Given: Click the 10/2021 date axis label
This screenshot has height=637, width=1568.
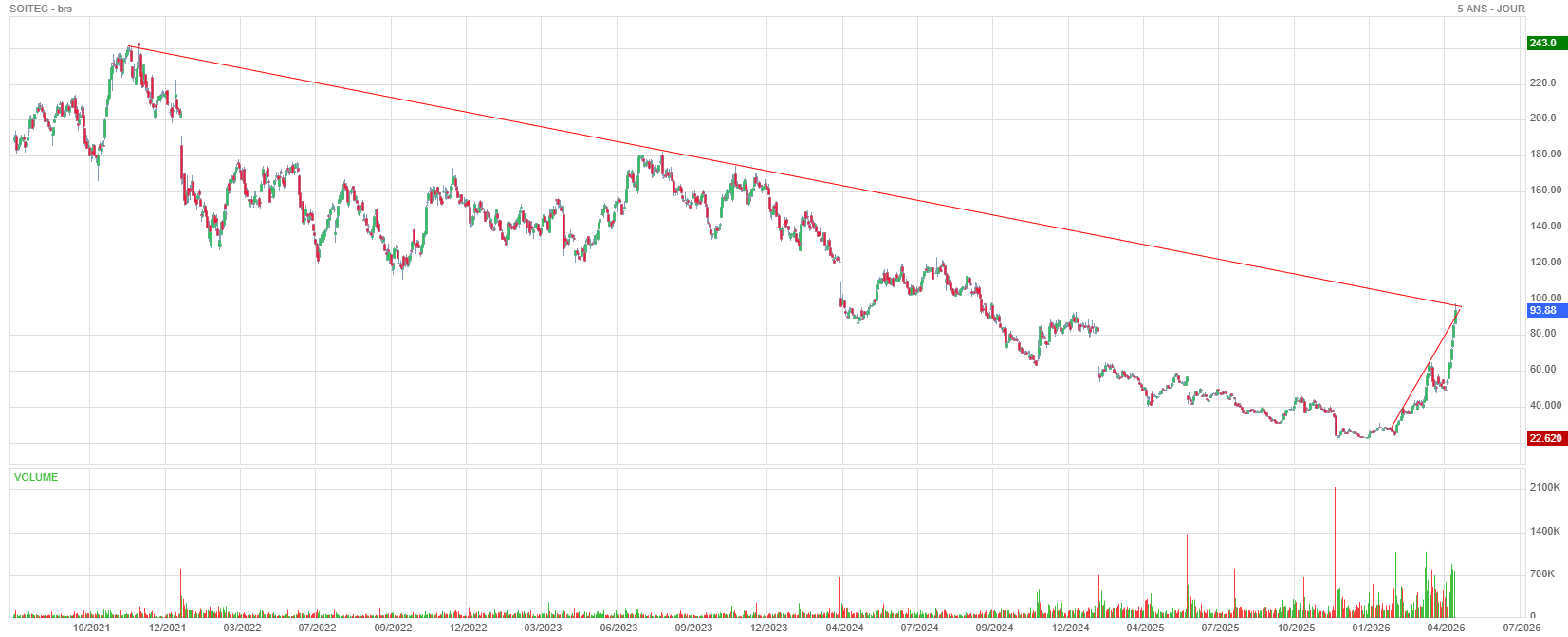Looking at the screenshot, I should coord(91,628).
